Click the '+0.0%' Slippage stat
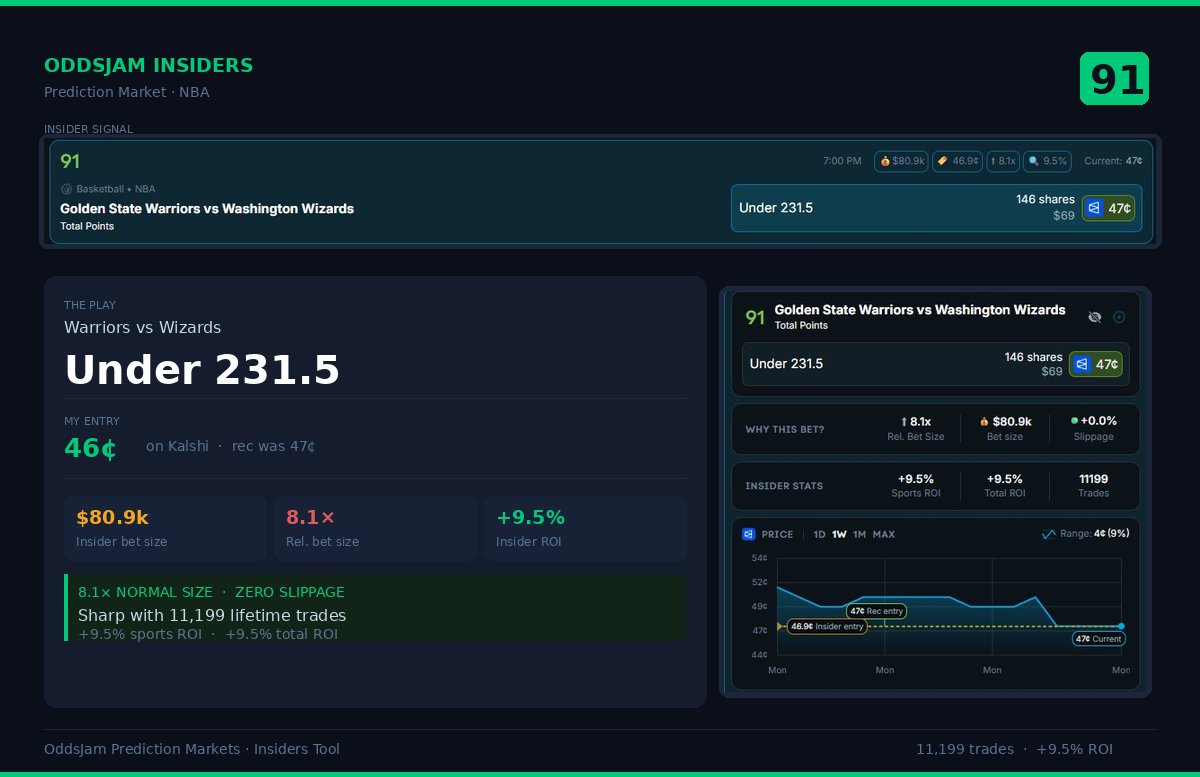The image size is (1200, 777). 1094,428
